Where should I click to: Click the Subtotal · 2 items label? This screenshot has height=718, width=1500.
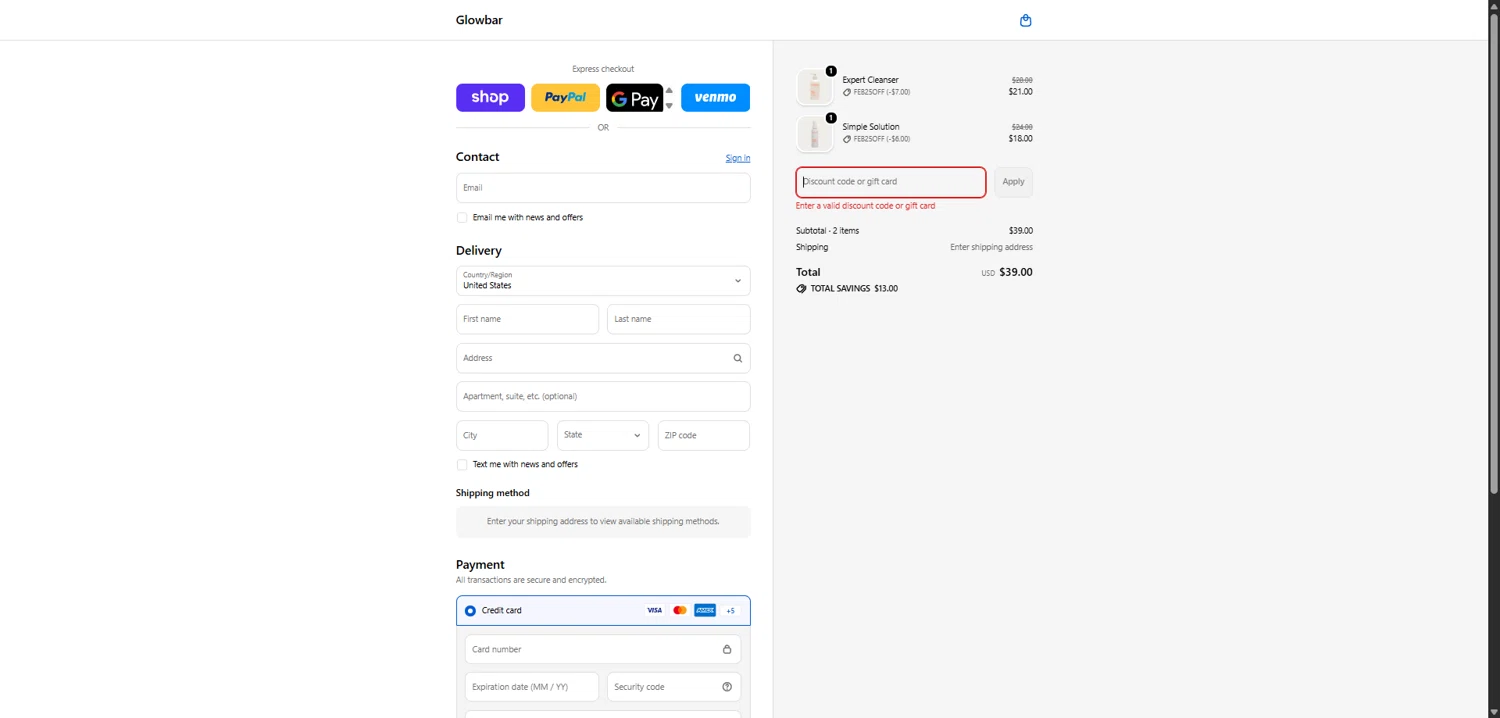(827, 231)
